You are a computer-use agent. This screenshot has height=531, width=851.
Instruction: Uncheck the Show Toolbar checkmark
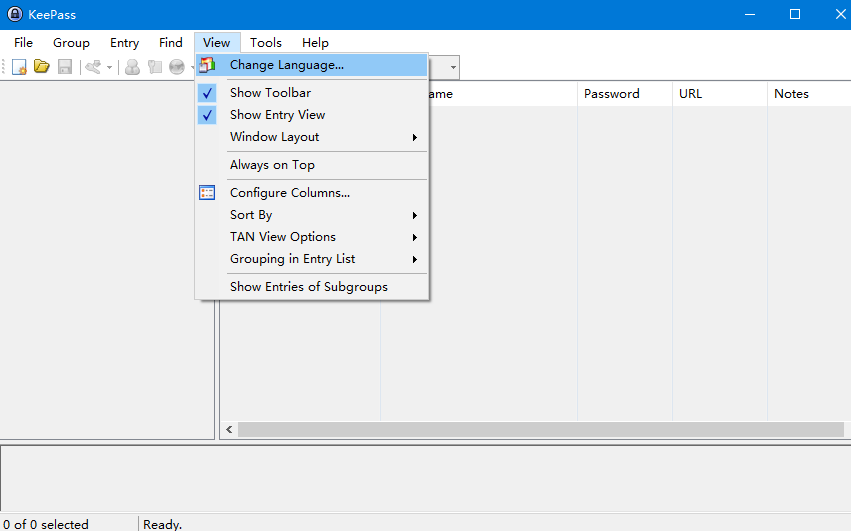pyautogui.click(x=207, y=93)
